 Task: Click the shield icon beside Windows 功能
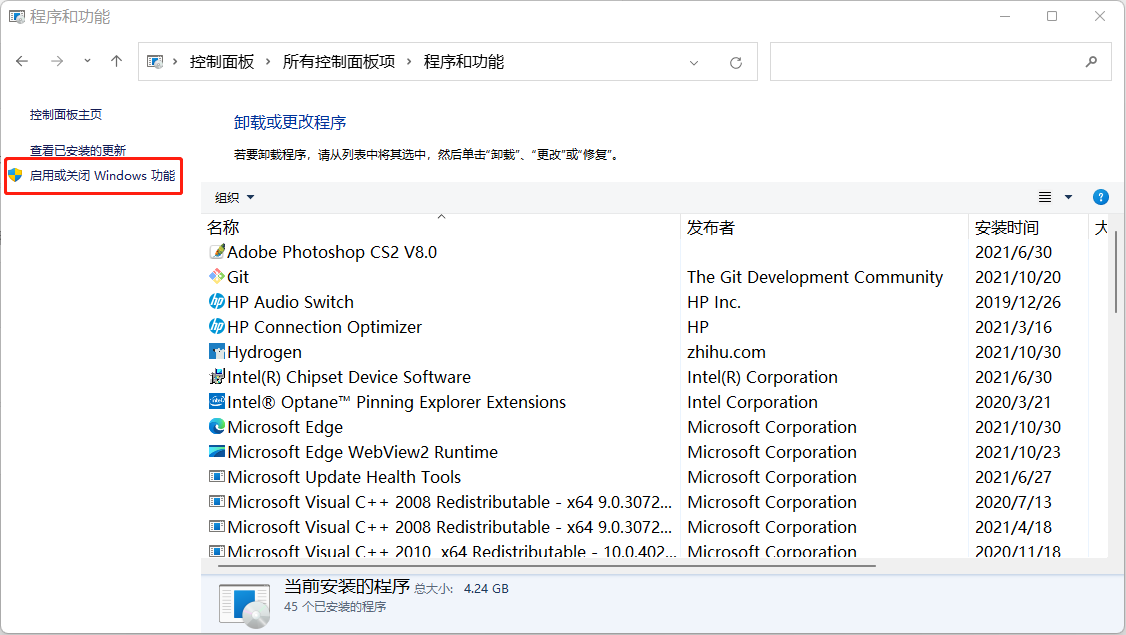tap(16, 175)
